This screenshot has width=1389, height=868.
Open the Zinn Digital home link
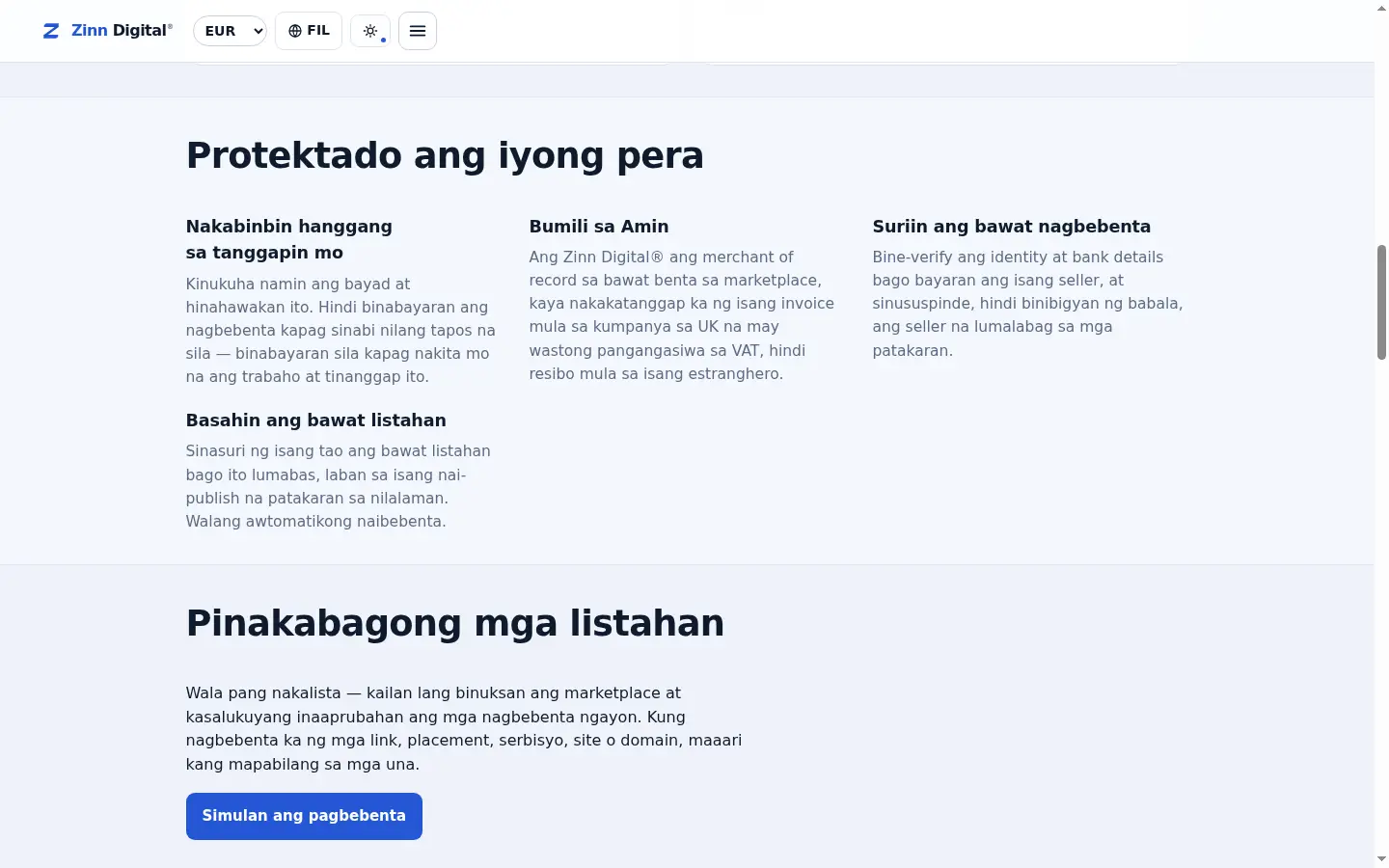[x=108, y=31]
